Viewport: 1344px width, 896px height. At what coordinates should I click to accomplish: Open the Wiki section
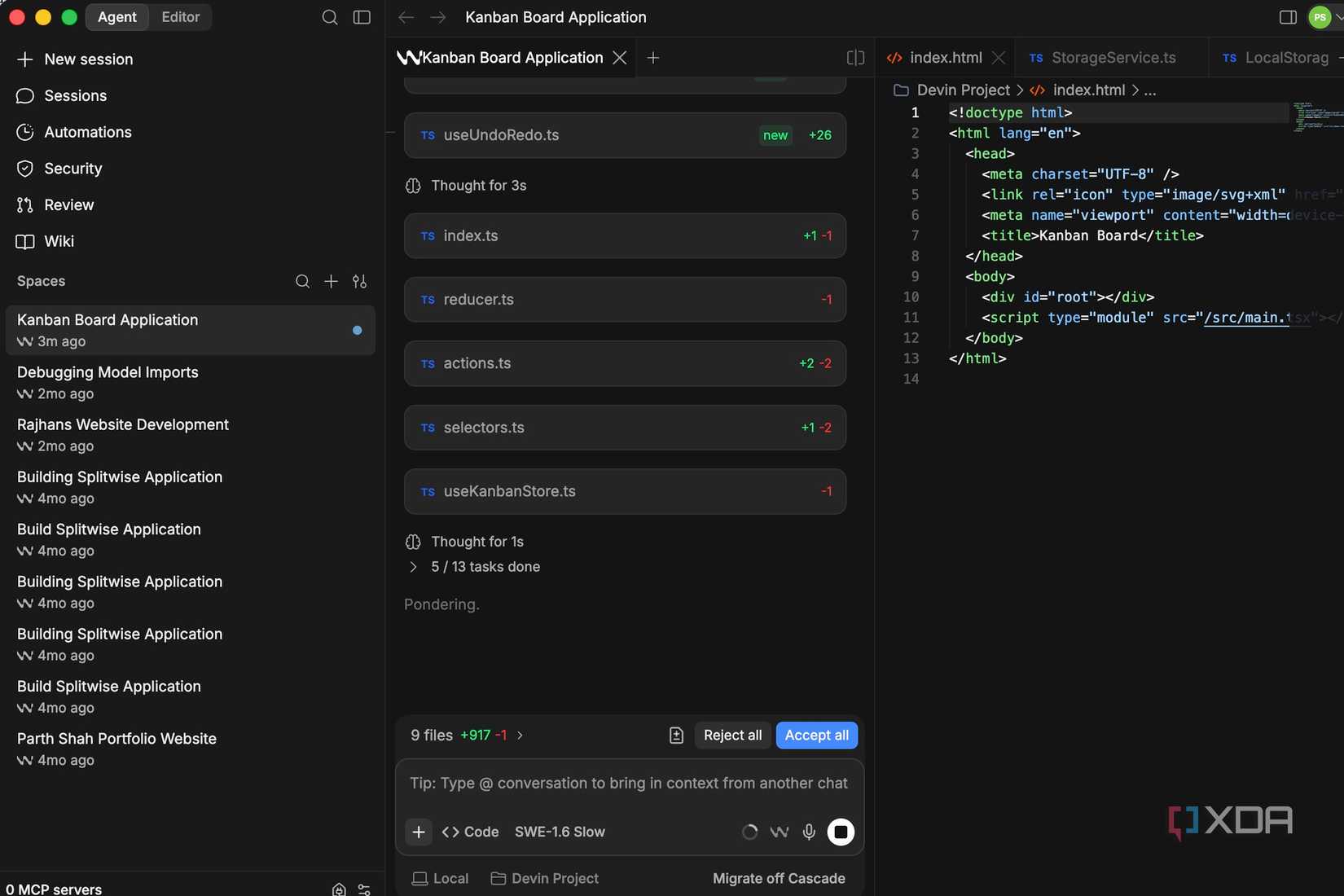click(45, 241)
